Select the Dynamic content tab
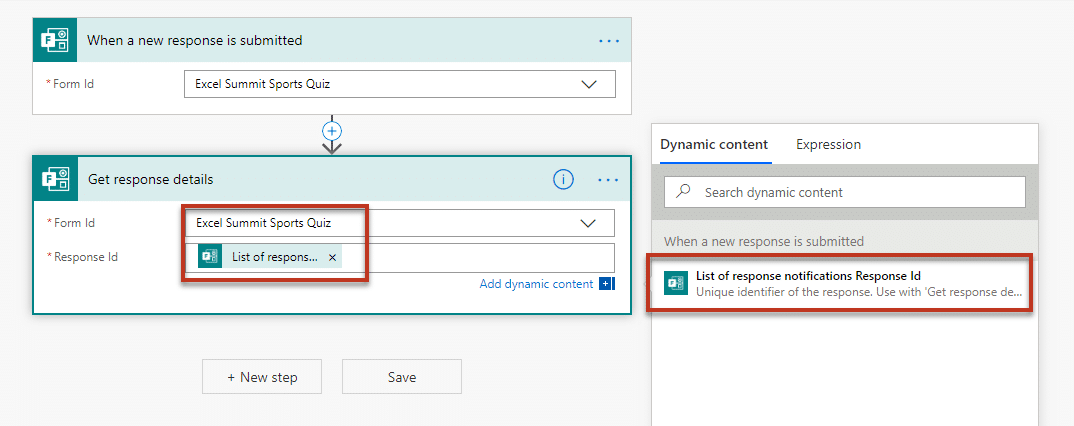The height and width of the screenshot is (426, 1074). pyautogui.click(x=714, y=144)
